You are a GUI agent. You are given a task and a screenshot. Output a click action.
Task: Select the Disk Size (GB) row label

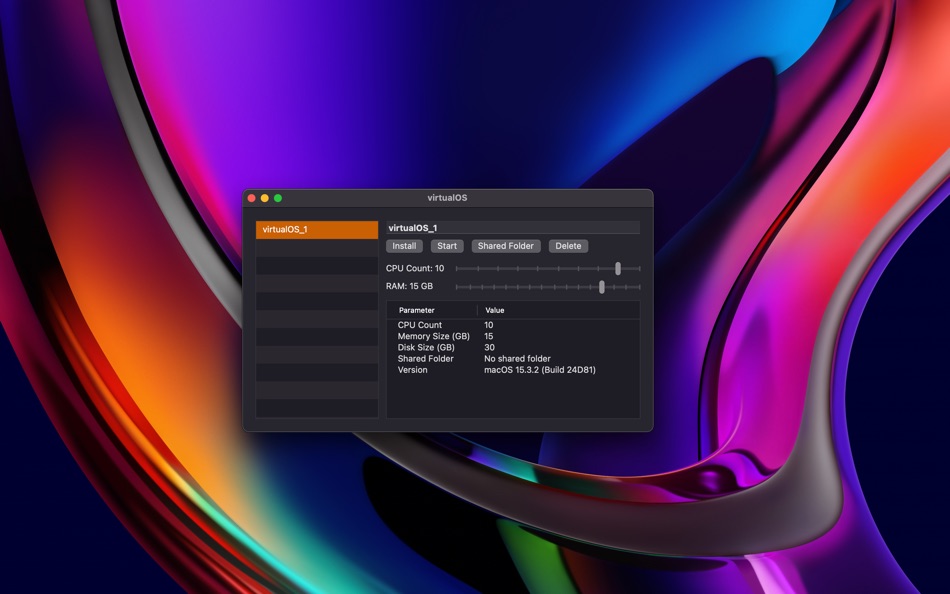426,347
